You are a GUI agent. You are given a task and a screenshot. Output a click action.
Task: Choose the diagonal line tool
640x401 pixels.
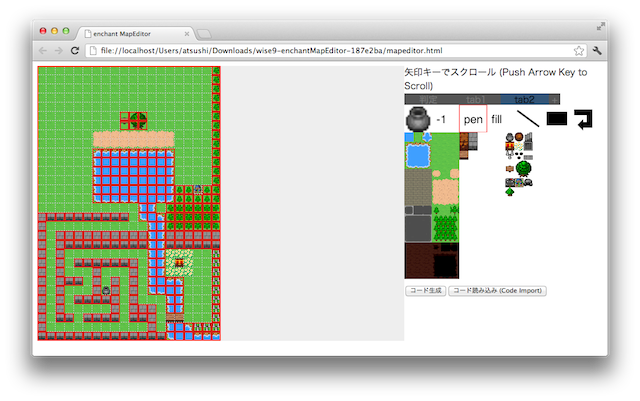pos(528,119)
